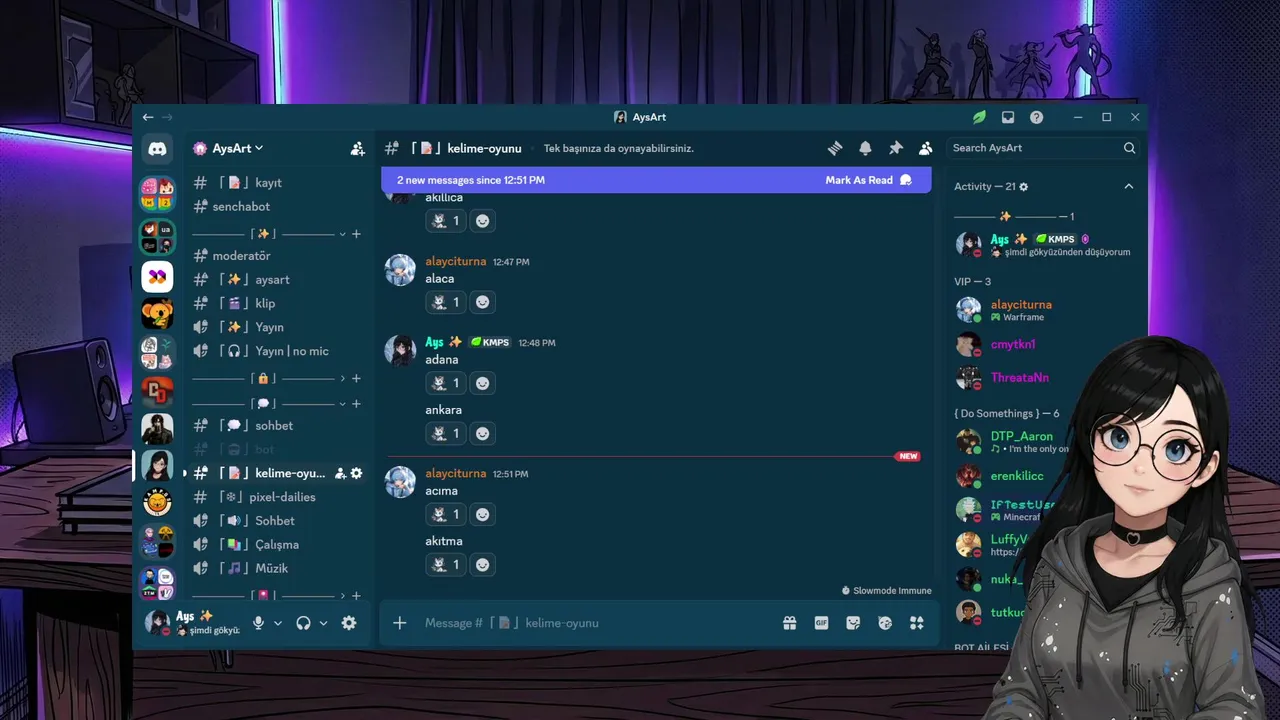Screen dimensions: 1280x720
Task: Collapse the sparkles channel category
Action: pyautogui.click(x=342, y=234)
